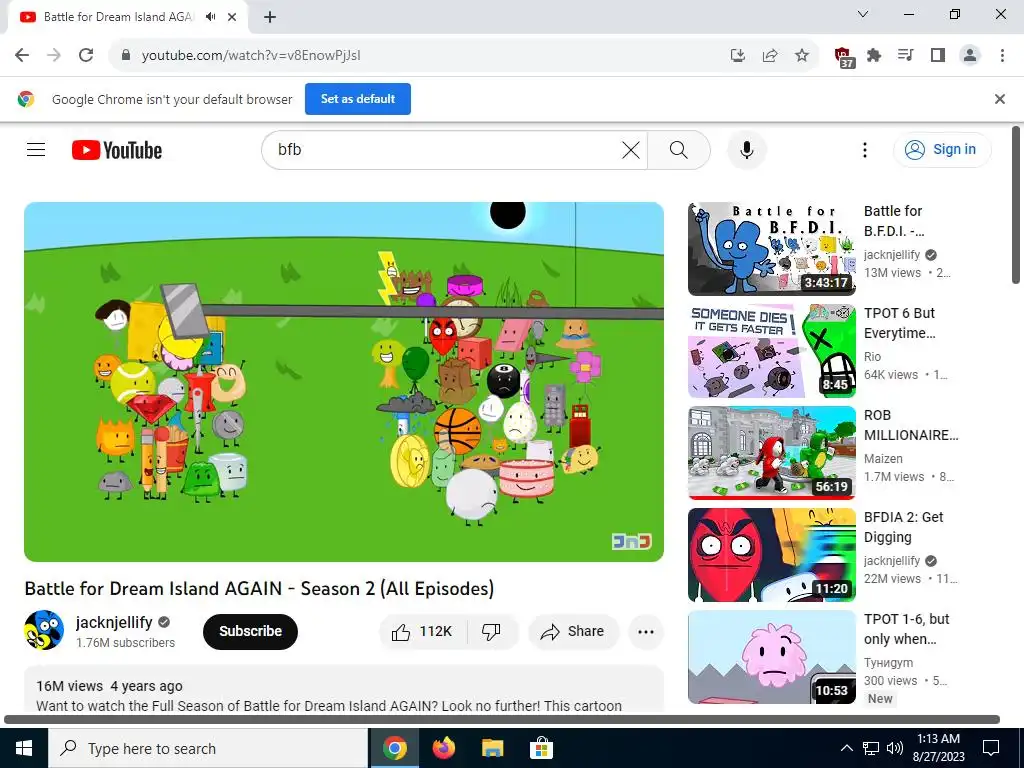
Task: Close the Battle for Dream Island tab
Action: click(232, 17)
